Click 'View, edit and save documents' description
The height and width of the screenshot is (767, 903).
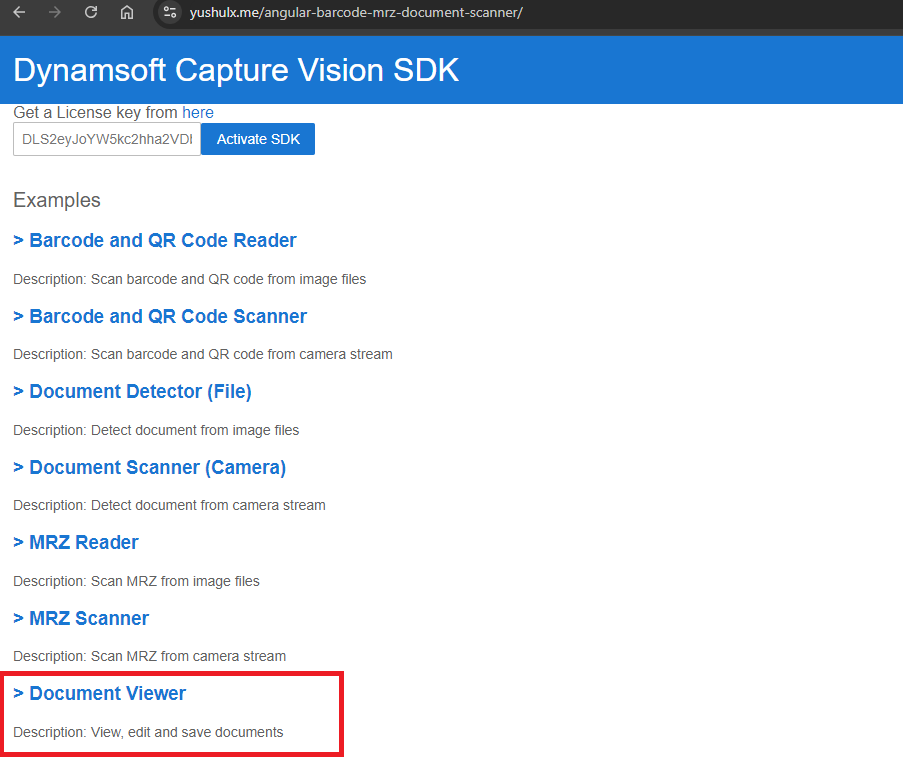pyautogui.click(x=187, y=732)
